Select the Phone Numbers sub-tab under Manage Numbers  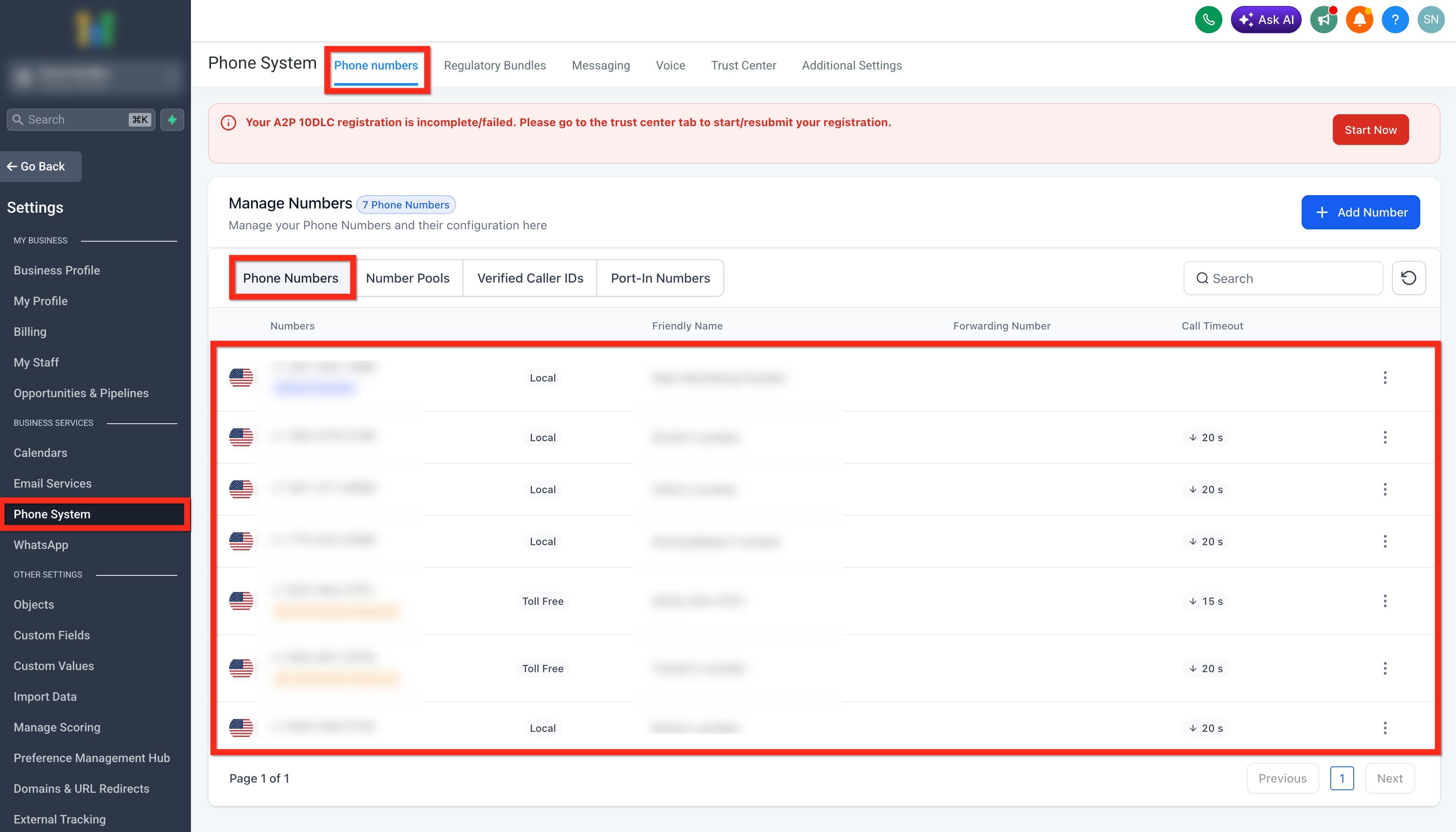pos(290,278)
